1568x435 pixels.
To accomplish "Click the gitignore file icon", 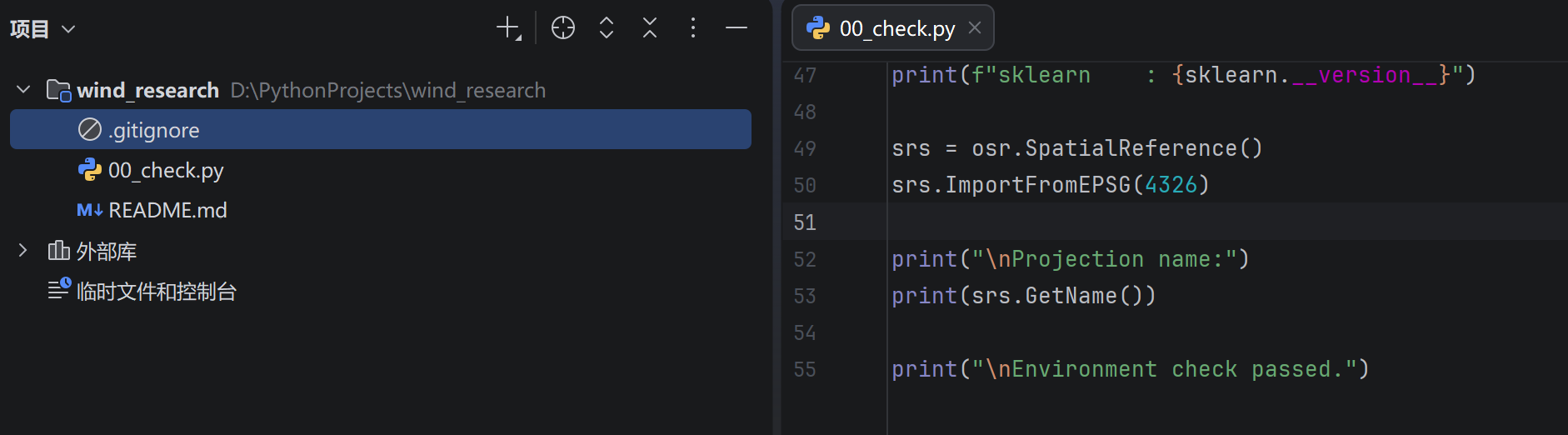I will tap(90, 130).
